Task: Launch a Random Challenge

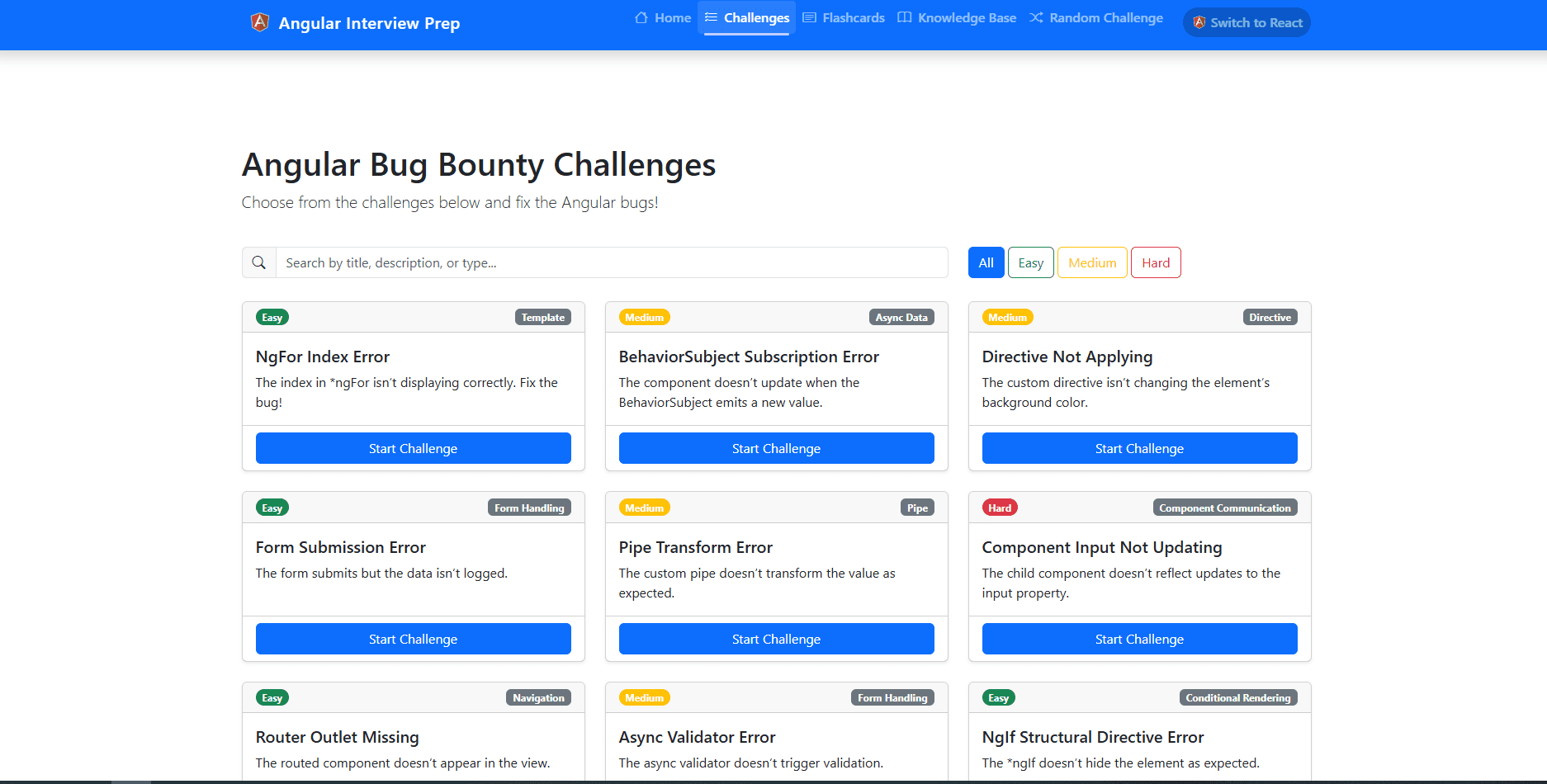Action: 1096,17
